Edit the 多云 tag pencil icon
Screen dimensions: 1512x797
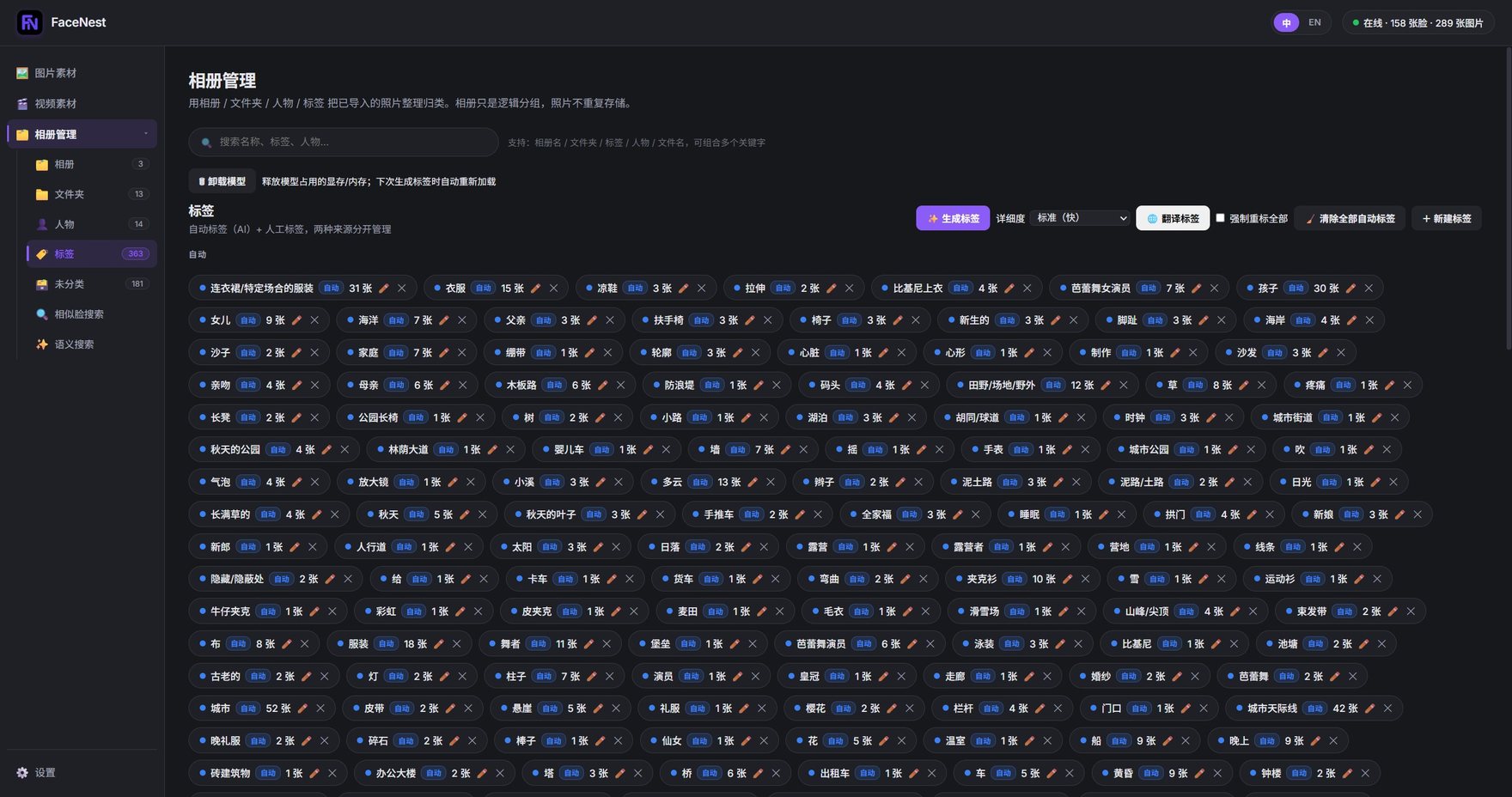pyautogui.click(x=753, y=483)
